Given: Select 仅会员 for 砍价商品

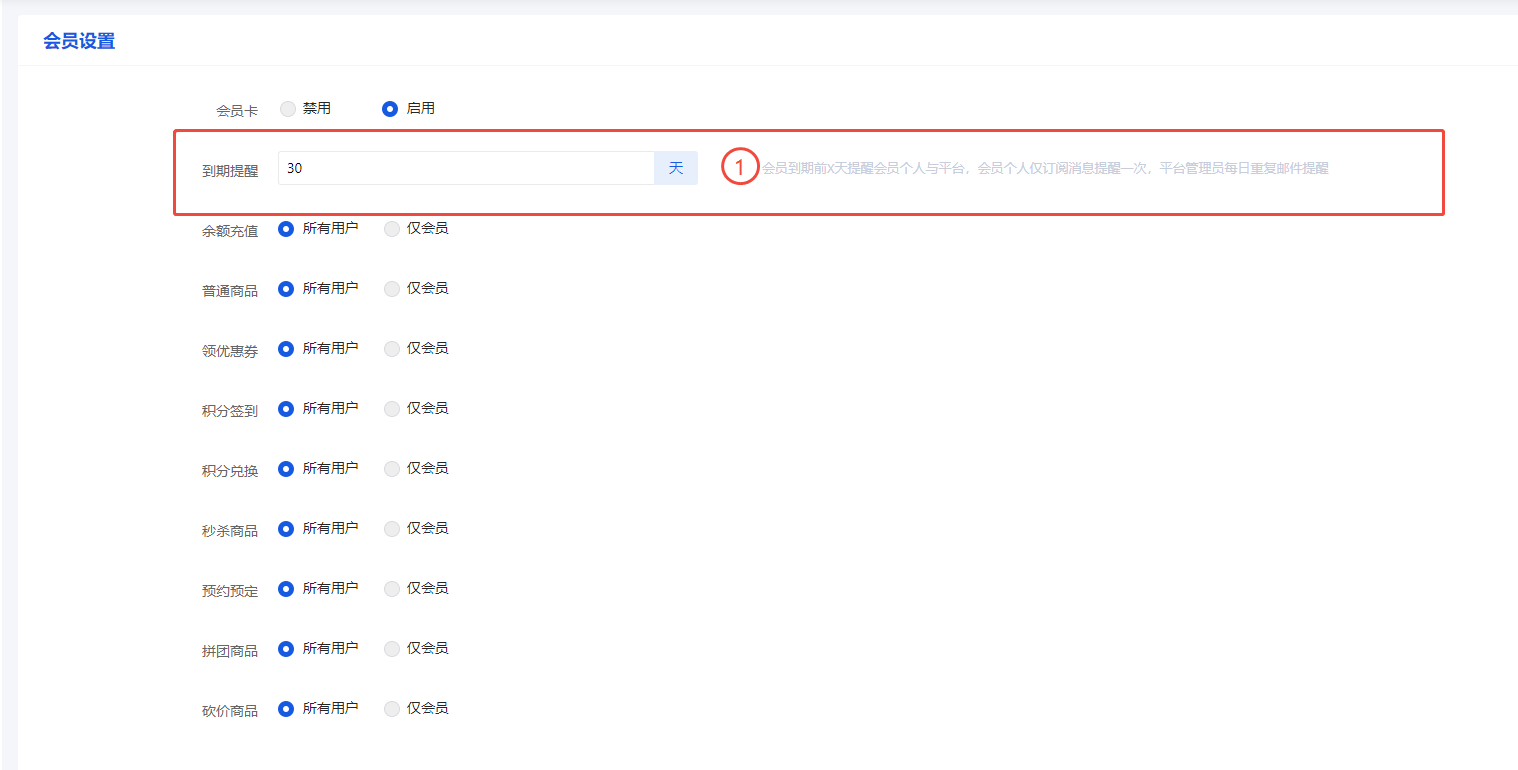Looking at the screenshot, I should (392, 709).
